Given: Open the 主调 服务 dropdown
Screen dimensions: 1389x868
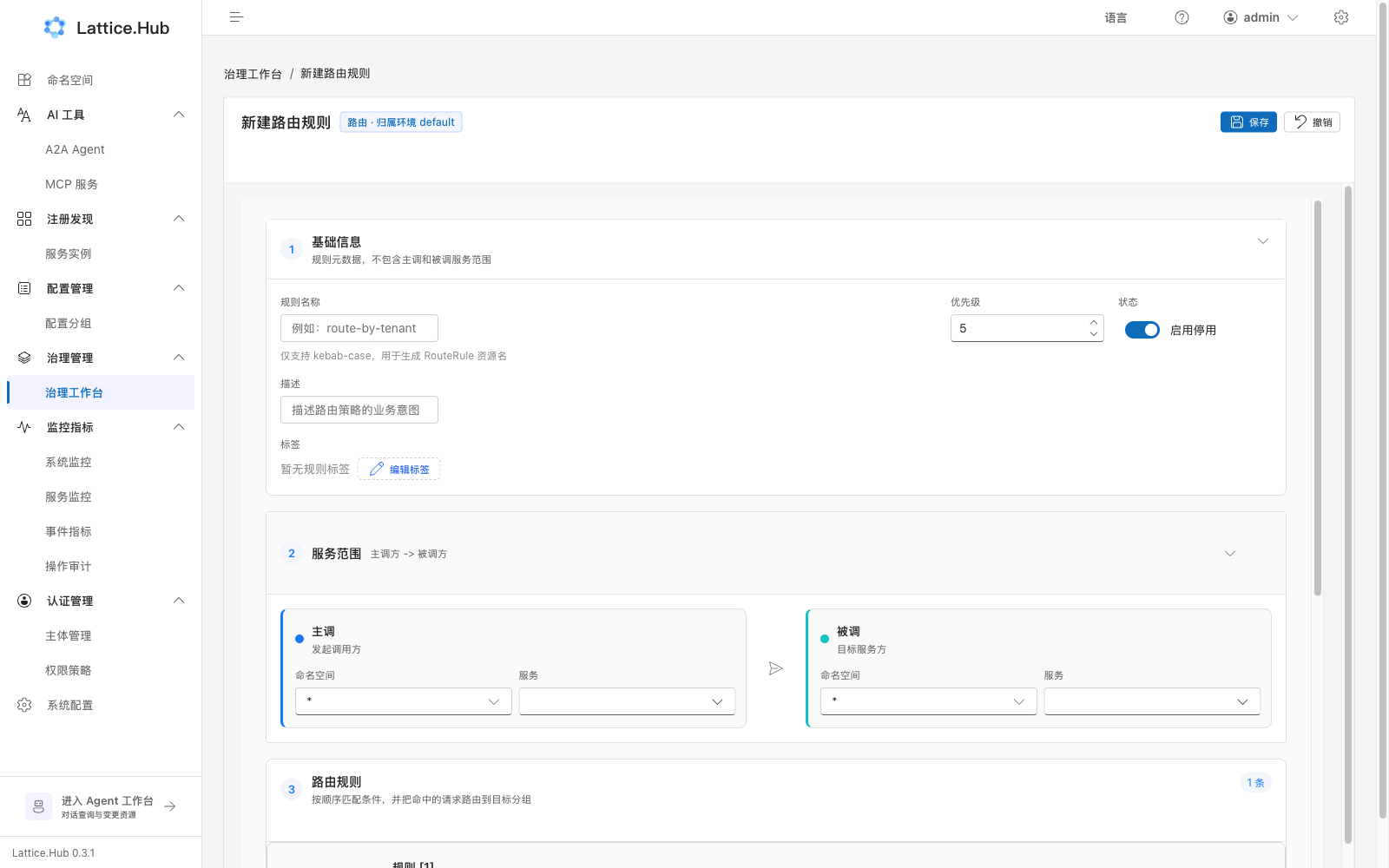Looking at the screenshot, I should pyautogui.click(x=627, y=701).
